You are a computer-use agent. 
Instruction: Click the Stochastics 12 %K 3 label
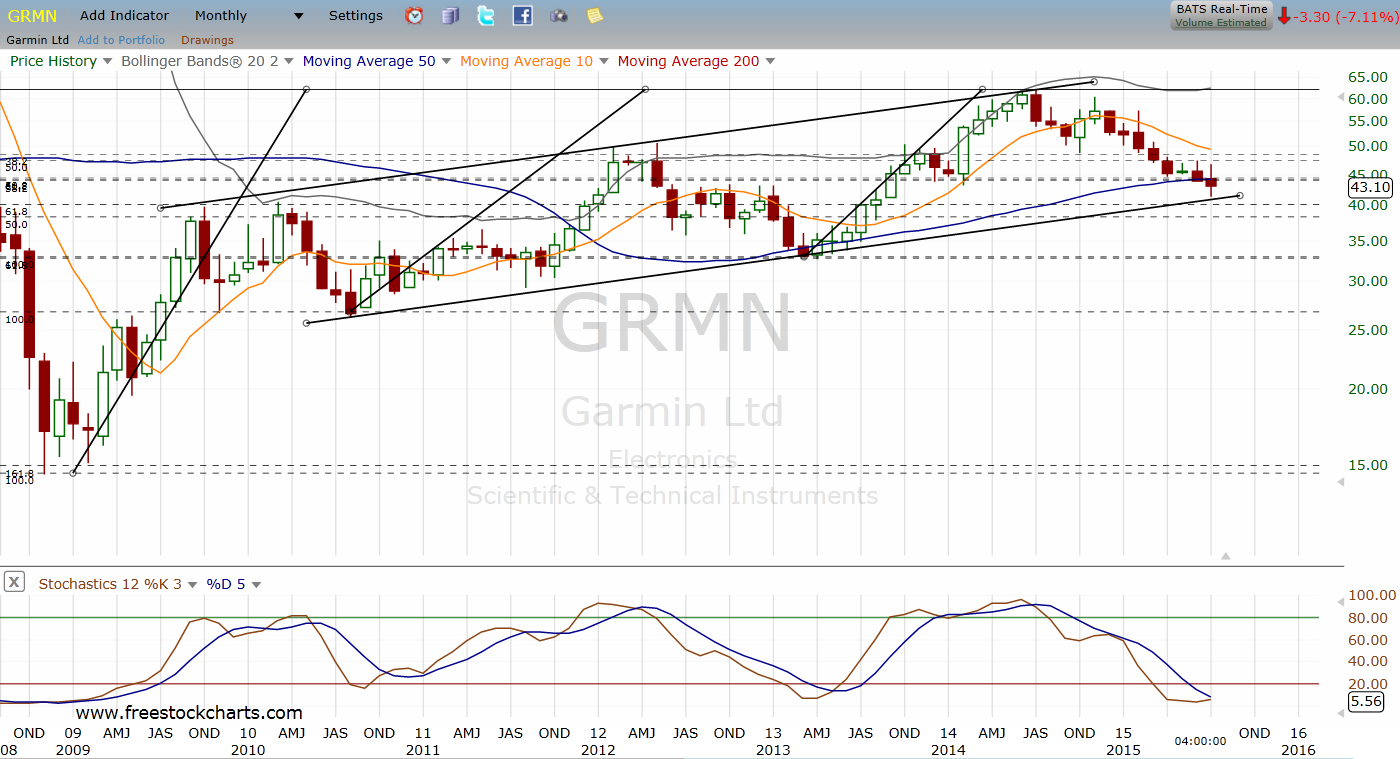point(110,584)
